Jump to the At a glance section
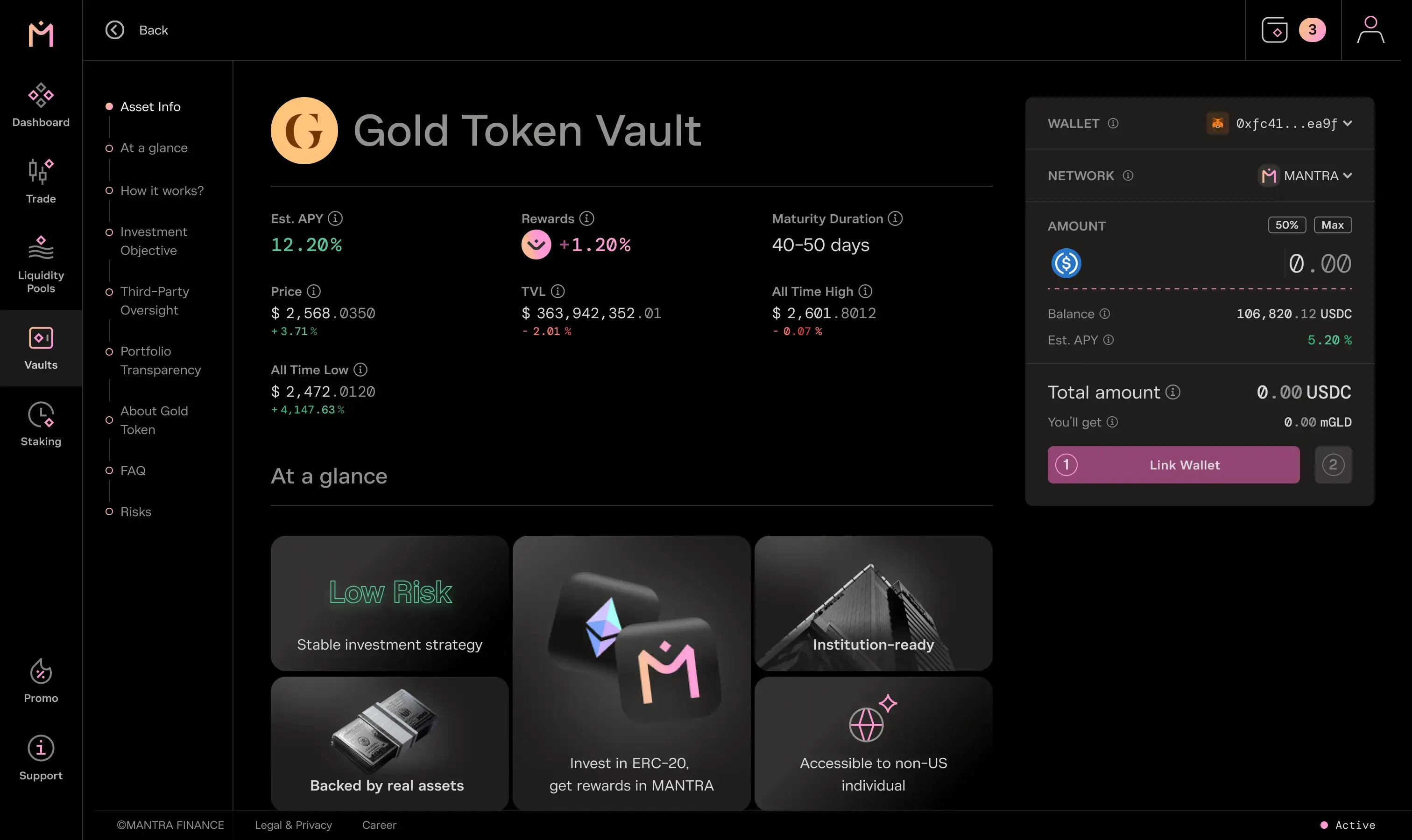The width and height of the screenshot is (1412, 840). (x=154, y=148)
